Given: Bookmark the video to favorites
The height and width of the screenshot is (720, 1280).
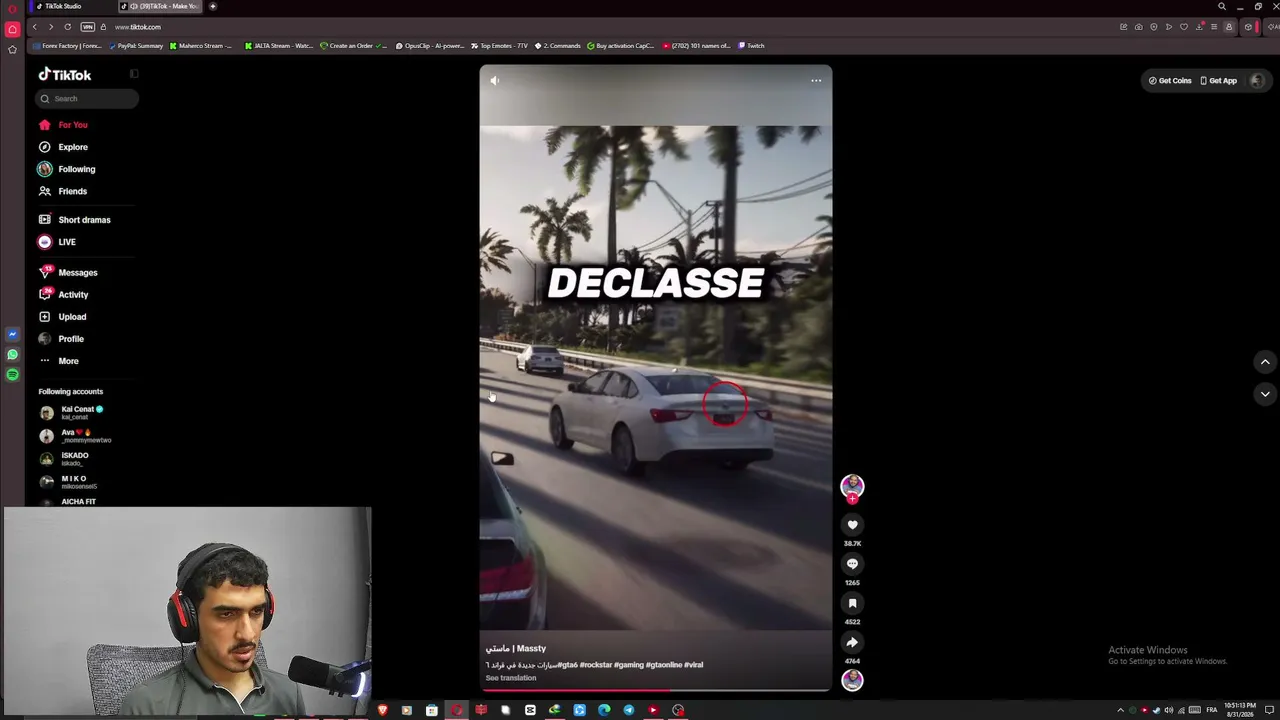Looking at the screenshot, I should tap(852, 603).
